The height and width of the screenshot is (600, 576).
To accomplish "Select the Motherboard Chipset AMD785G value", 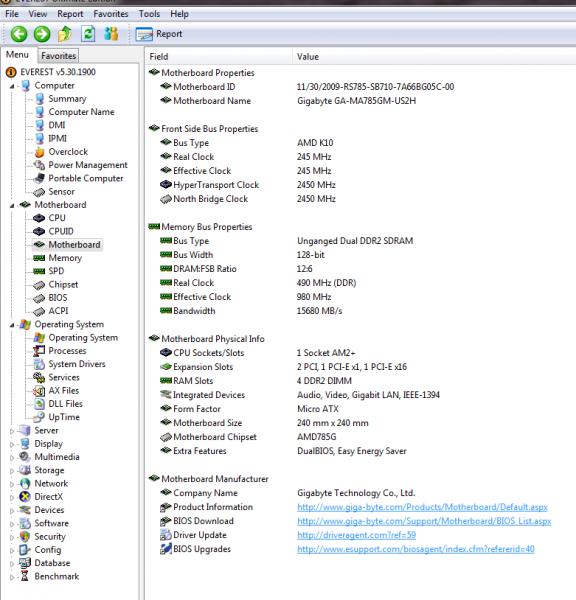I will point(317,437).
